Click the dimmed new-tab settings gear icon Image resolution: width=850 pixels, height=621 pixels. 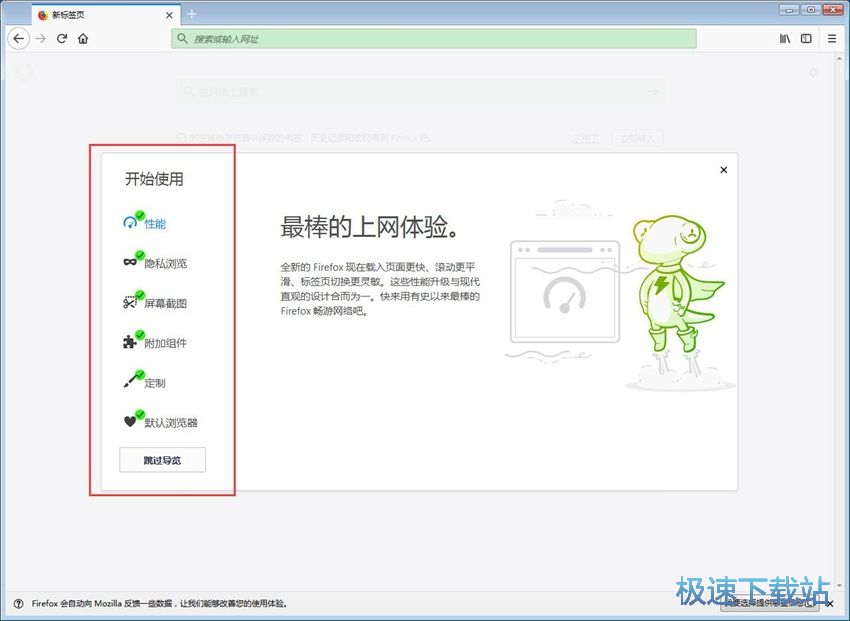click(x=813, y=72)
